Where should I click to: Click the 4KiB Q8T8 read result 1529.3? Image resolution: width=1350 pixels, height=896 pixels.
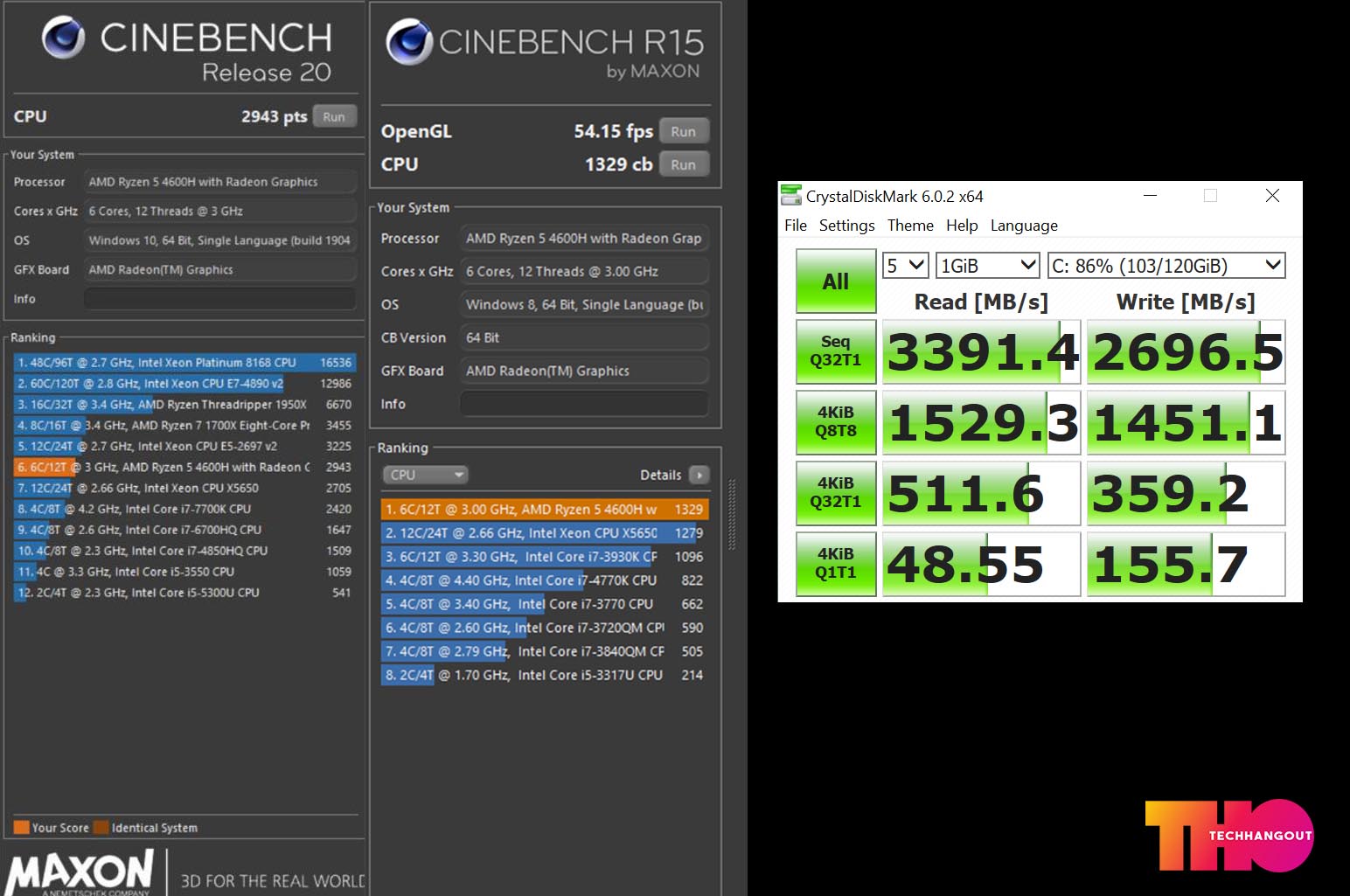[982, 422]
